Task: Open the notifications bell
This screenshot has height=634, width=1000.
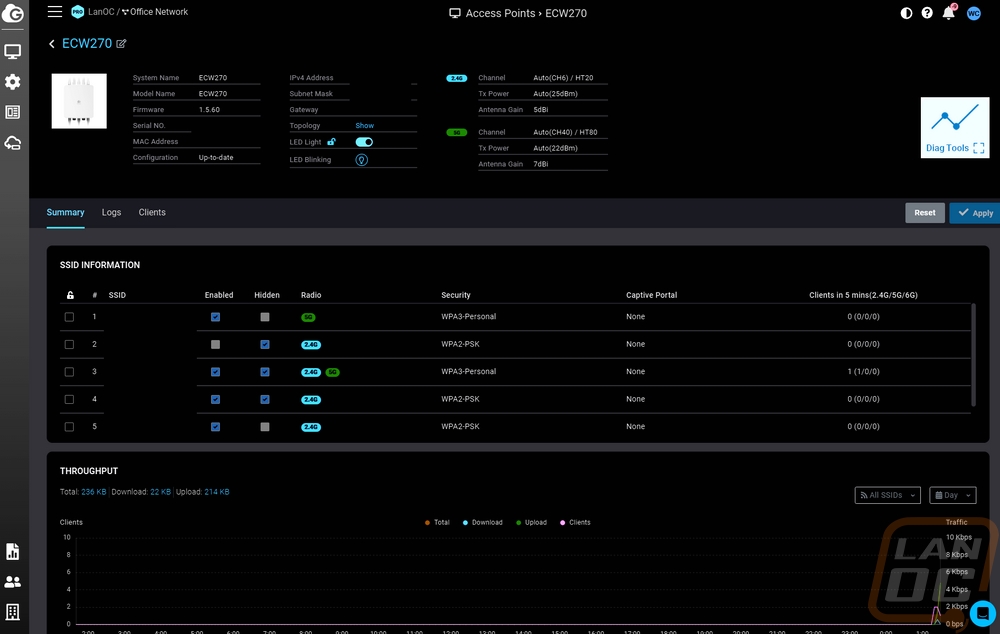Action: click(x=948, y=13)
